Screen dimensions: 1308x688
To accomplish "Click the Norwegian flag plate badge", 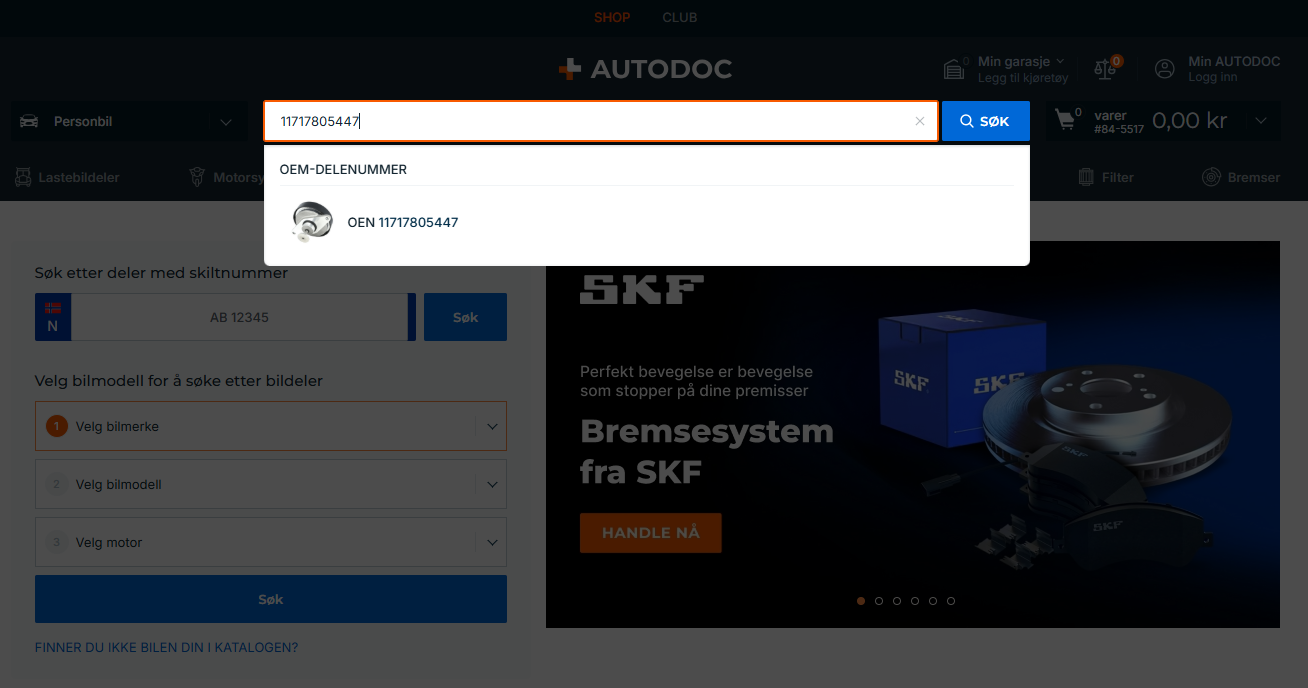I will pyautogui.click(x=53, y=317).
